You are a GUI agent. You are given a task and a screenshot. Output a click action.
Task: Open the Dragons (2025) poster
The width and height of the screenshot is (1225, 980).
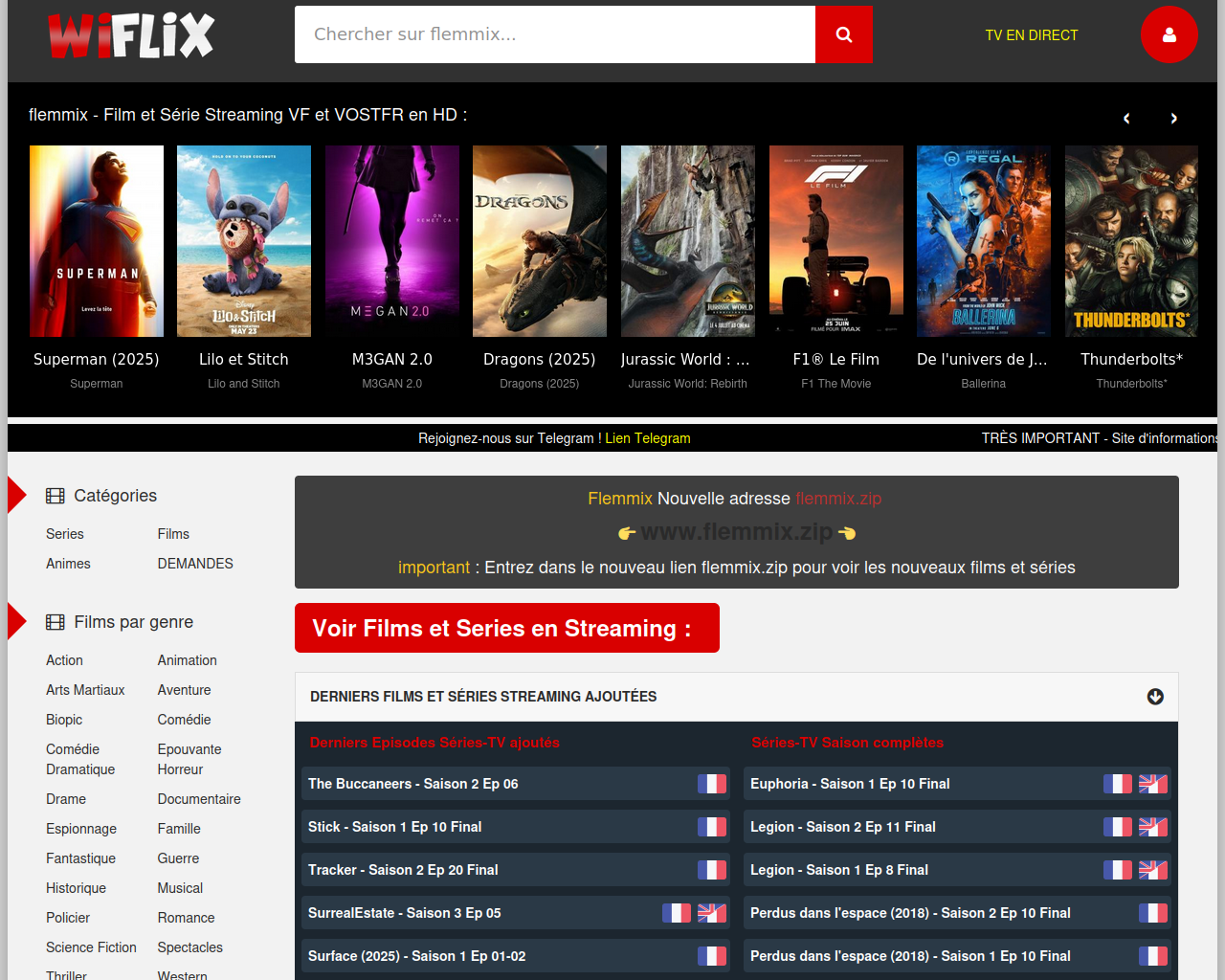(x=540, y=241)
